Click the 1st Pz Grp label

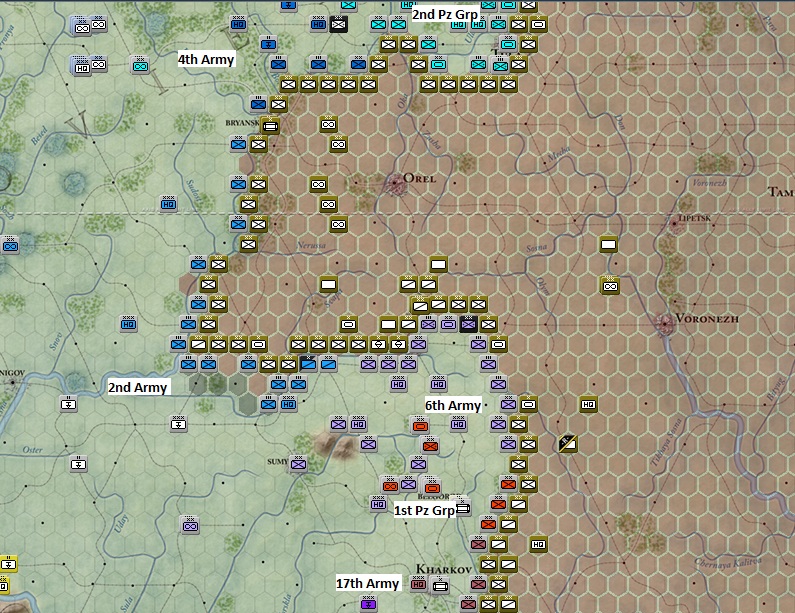click(x=424, y=510)
